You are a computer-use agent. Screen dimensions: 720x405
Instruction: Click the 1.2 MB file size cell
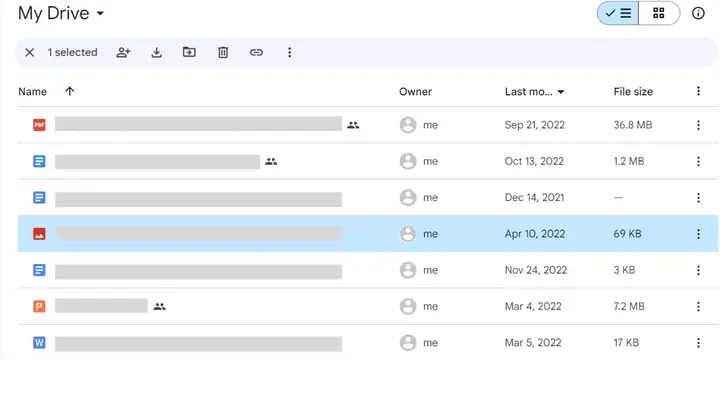click(x=629, y=161)
